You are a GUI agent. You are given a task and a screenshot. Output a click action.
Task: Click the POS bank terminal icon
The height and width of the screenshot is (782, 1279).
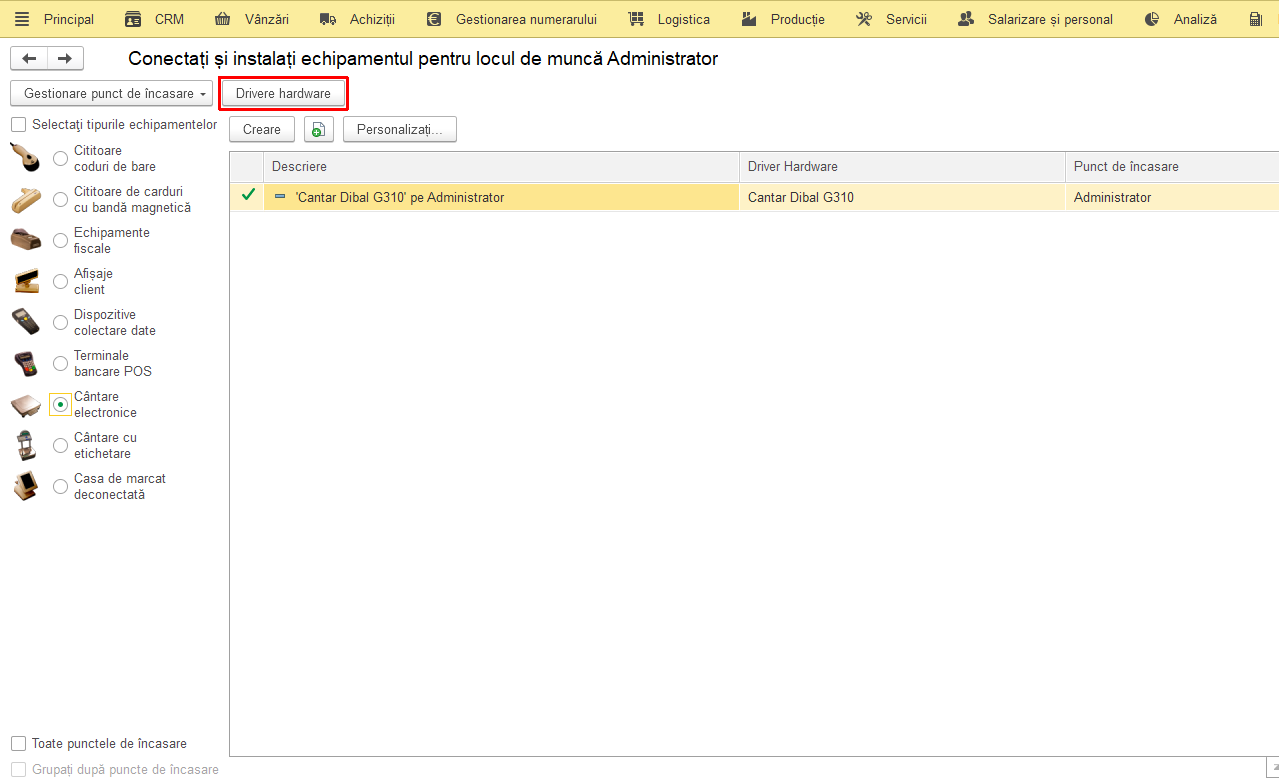coord(25,363)
